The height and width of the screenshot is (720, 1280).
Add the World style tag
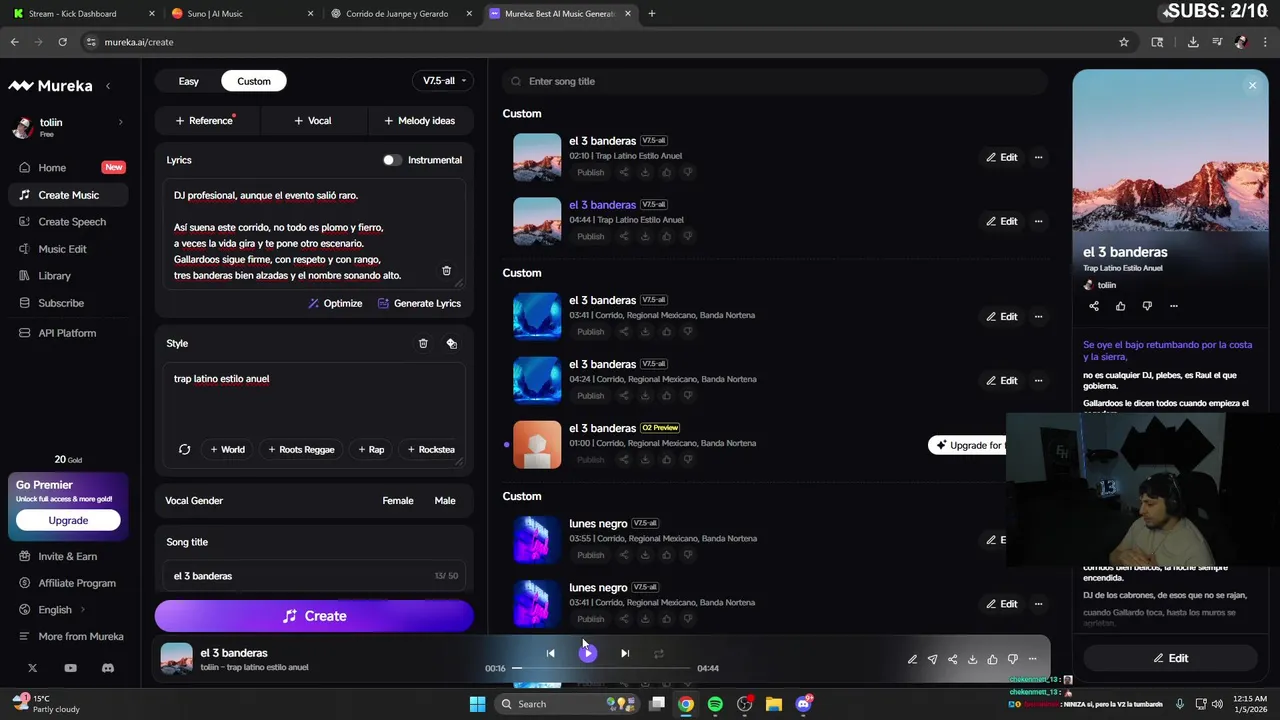(227, 449)
